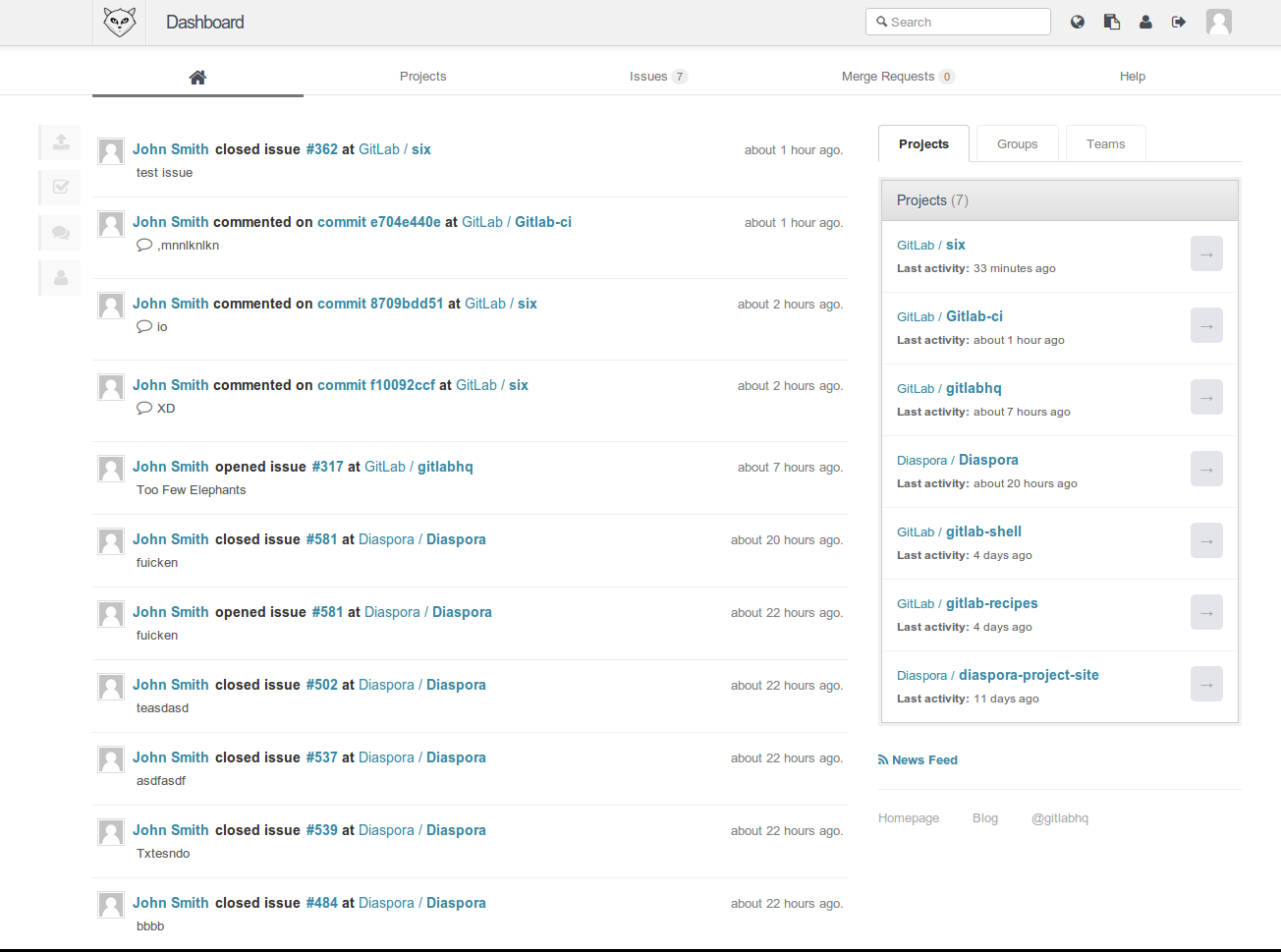Open issue #539 link

(x=321, y=830)
